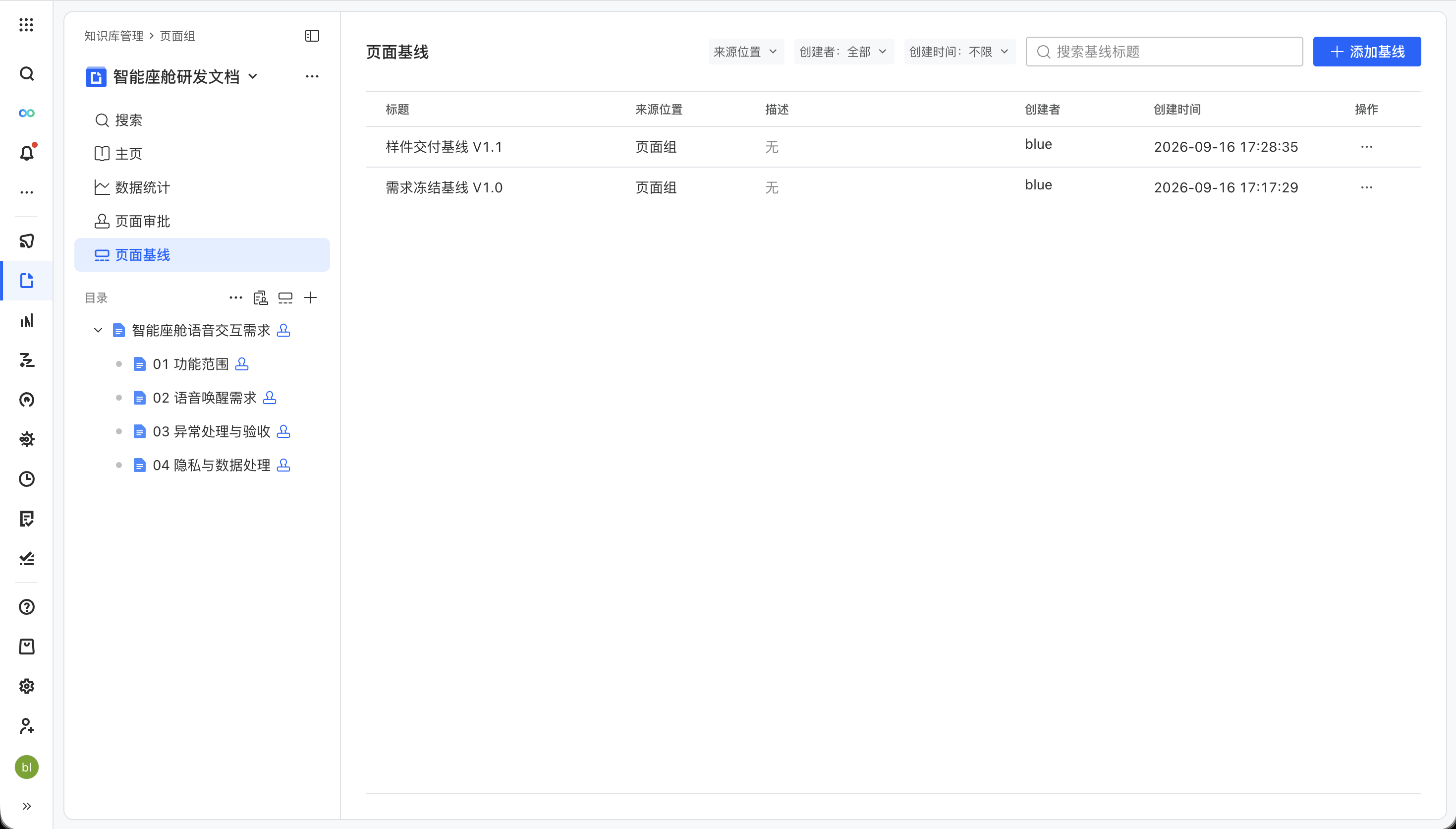Click approval stamp icon beside 02 语音唤醒需求
The width and height of the screenshot is (1456, 829).
(270, 398)
